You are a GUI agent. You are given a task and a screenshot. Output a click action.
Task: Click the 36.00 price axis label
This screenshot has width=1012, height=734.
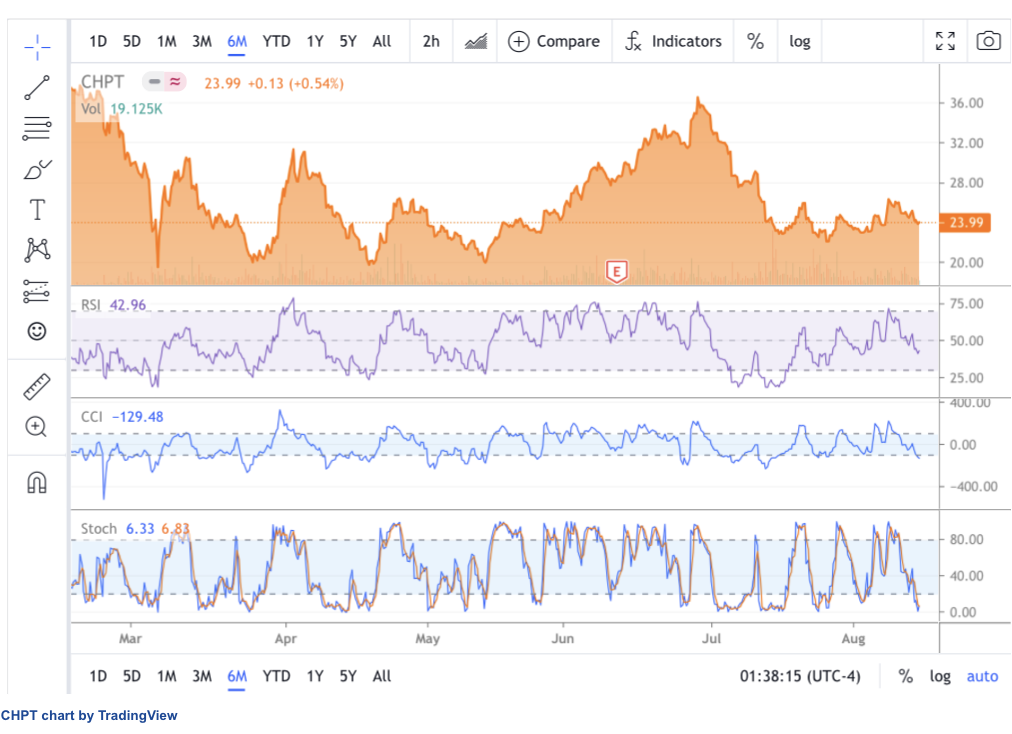click(x=966, y=103)
